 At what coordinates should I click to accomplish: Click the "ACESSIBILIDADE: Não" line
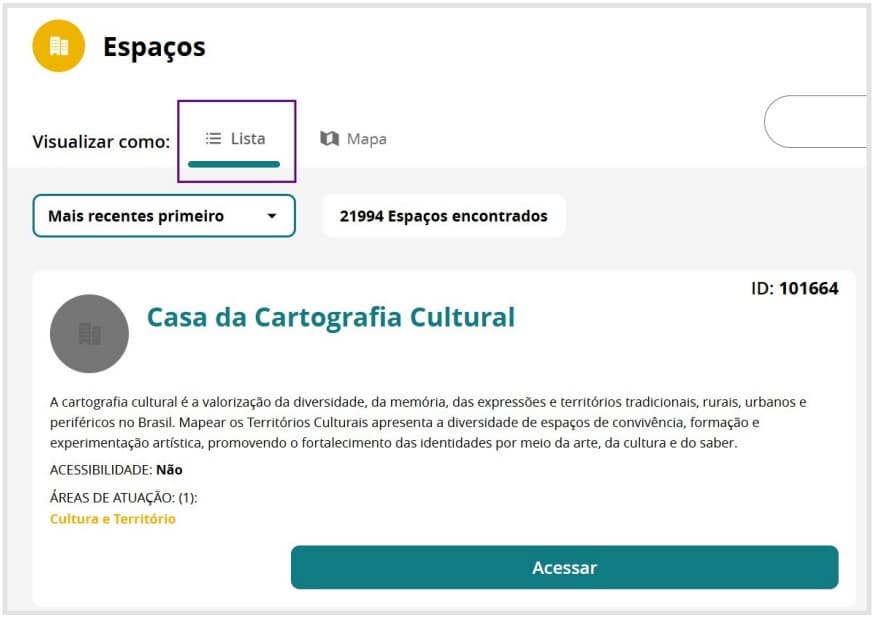pyautogui.click(x=116, y=469)
